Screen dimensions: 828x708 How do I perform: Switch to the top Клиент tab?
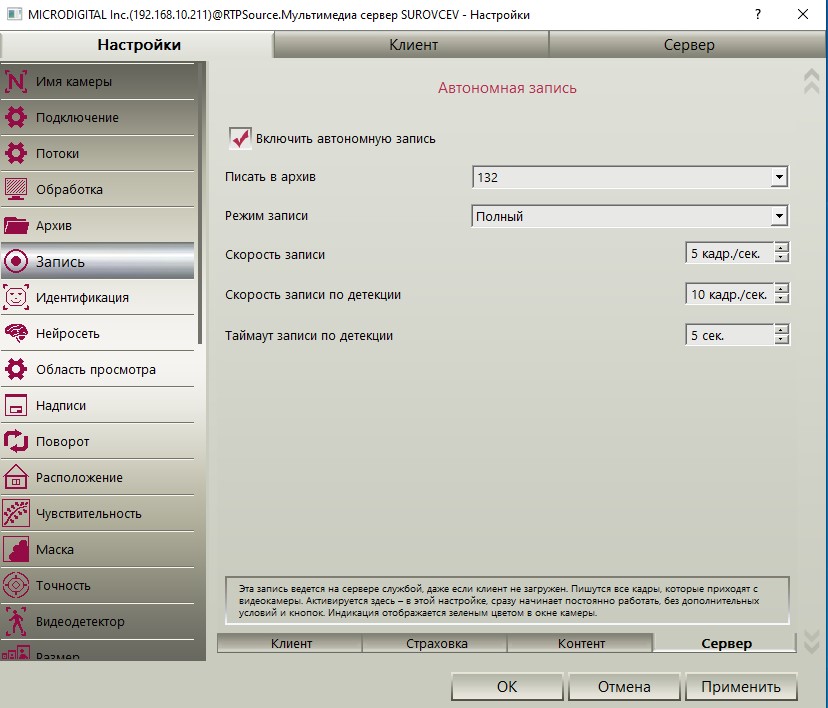(x=413, y=45)
